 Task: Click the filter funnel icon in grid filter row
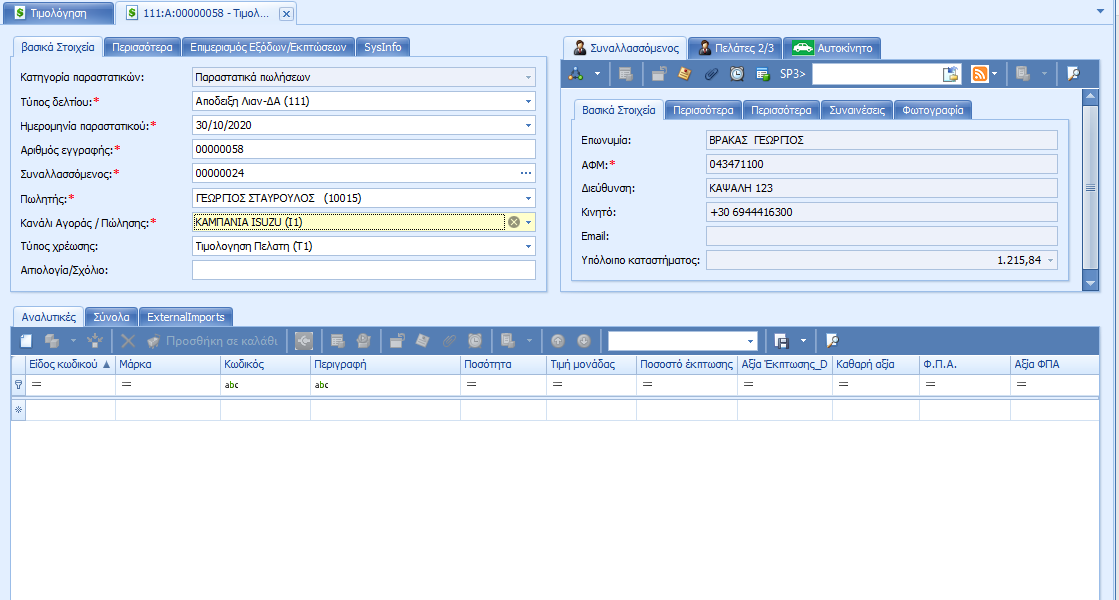18,385
